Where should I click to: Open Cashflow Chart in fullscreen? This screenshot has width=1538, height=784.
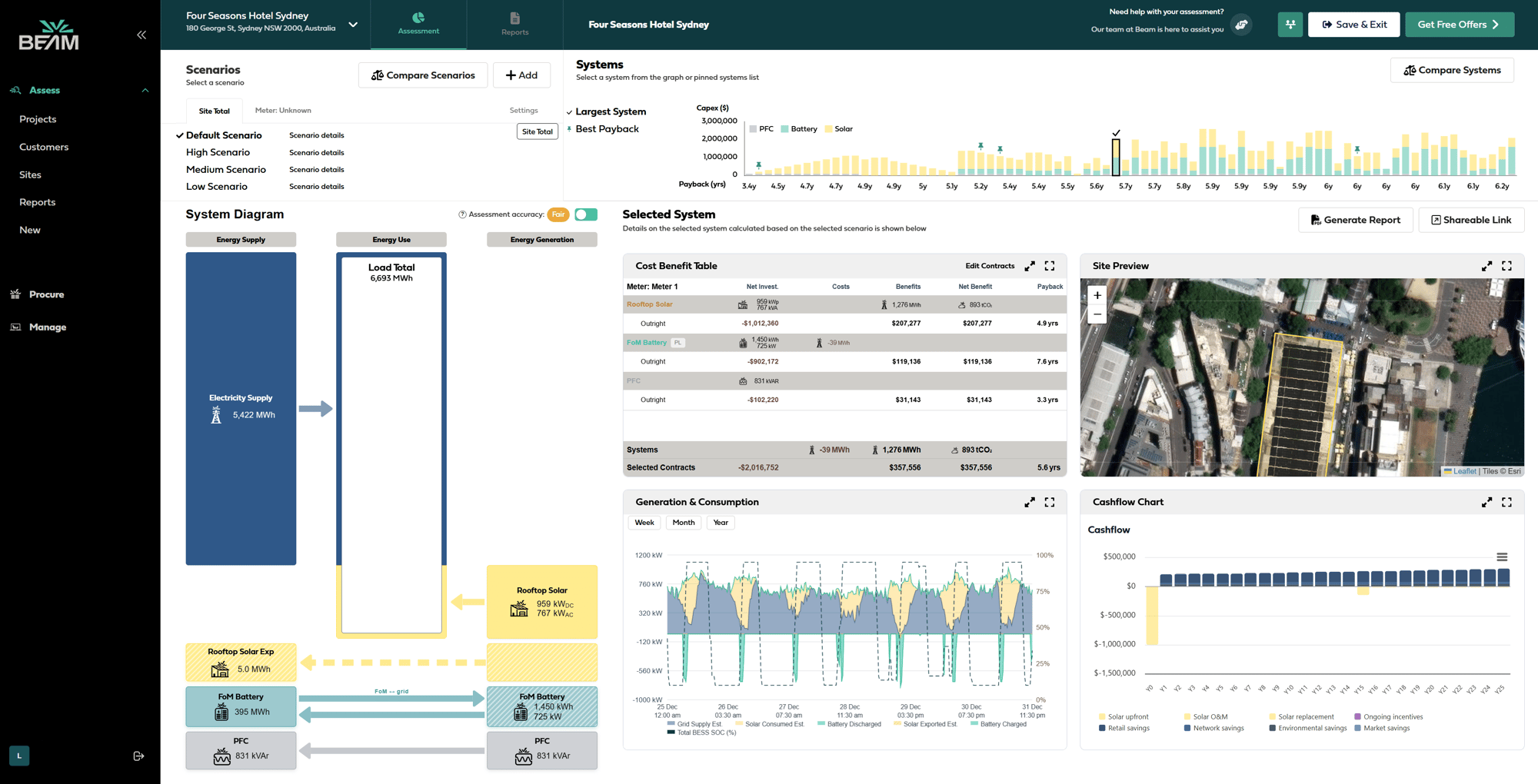tap(1506, 502)
